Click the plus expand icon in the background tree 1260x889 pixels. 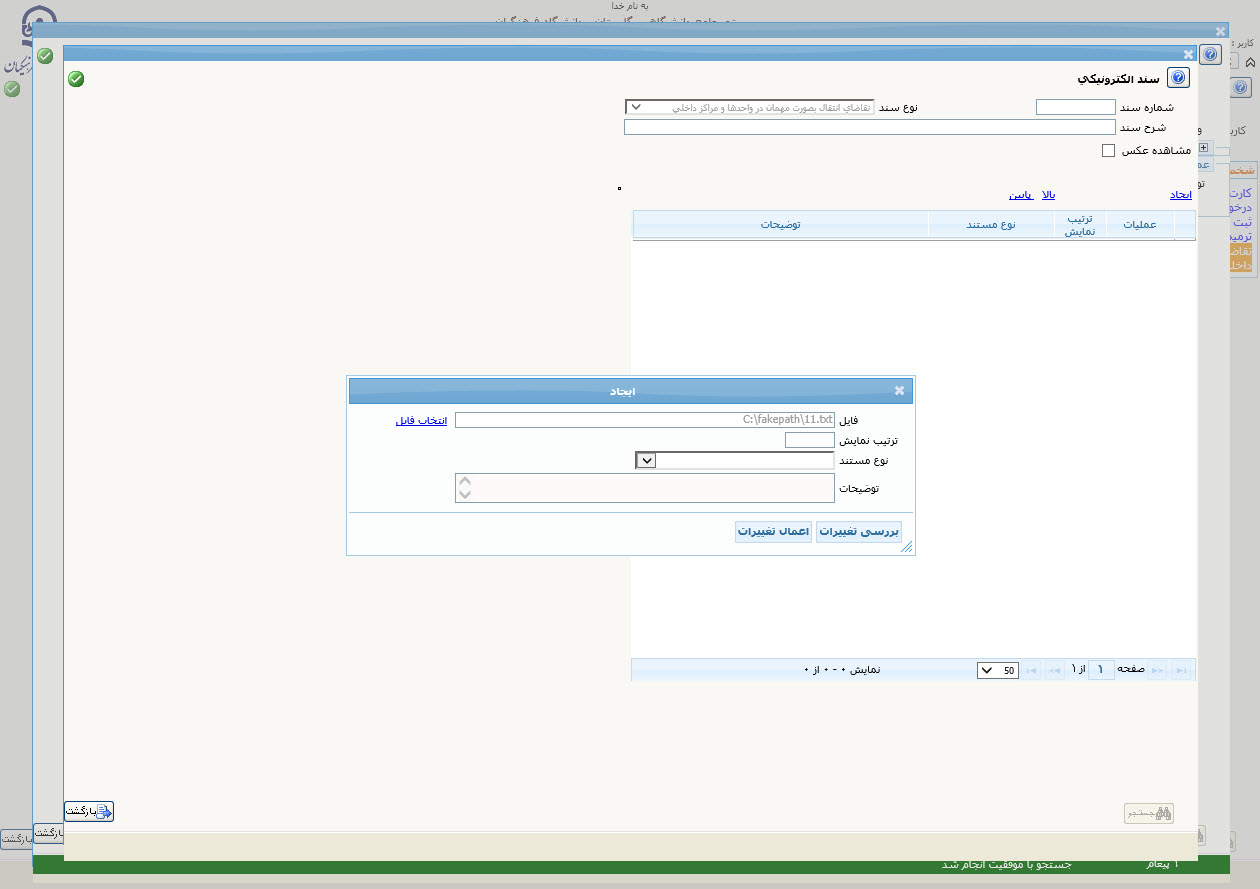1203,148
